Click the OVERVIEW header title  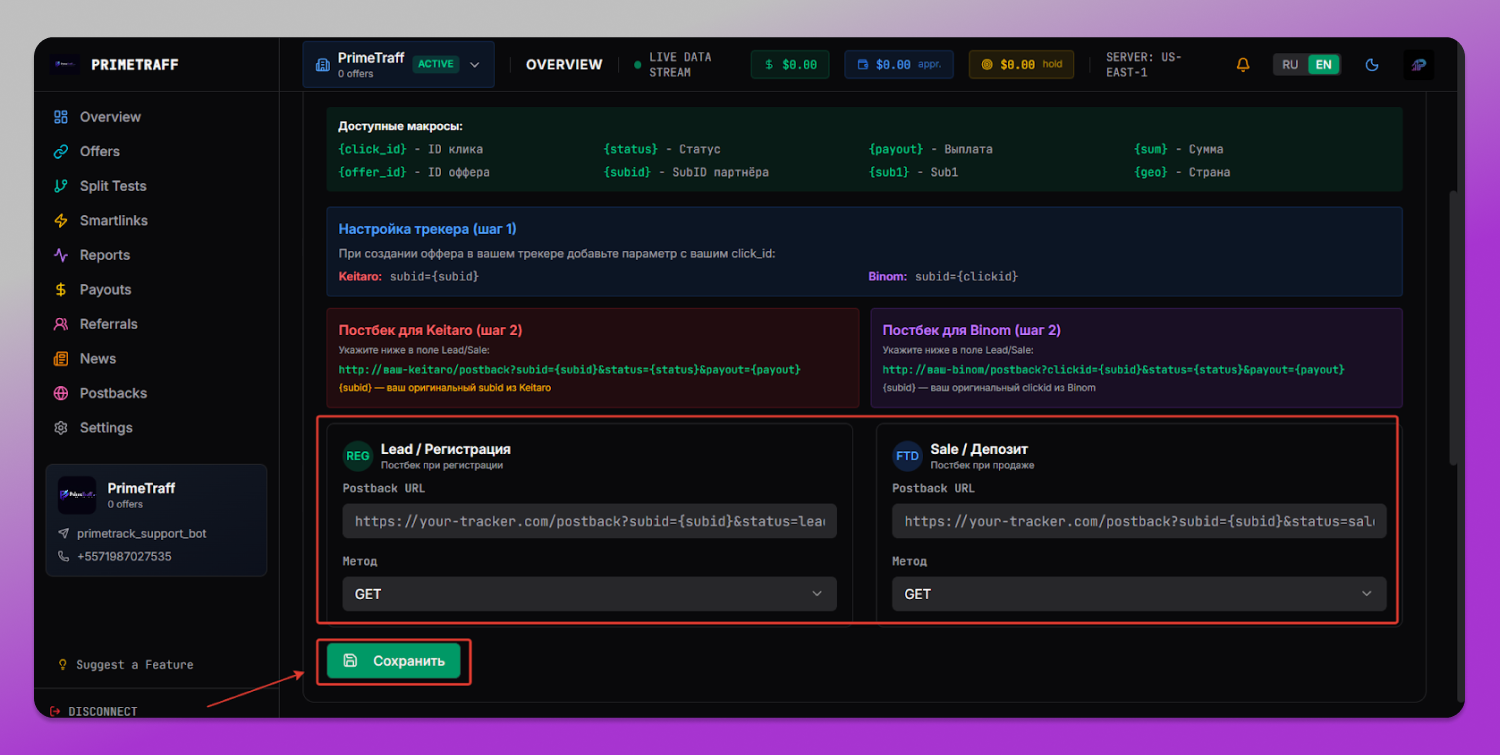pyautogui.click(x=564, y=65)
